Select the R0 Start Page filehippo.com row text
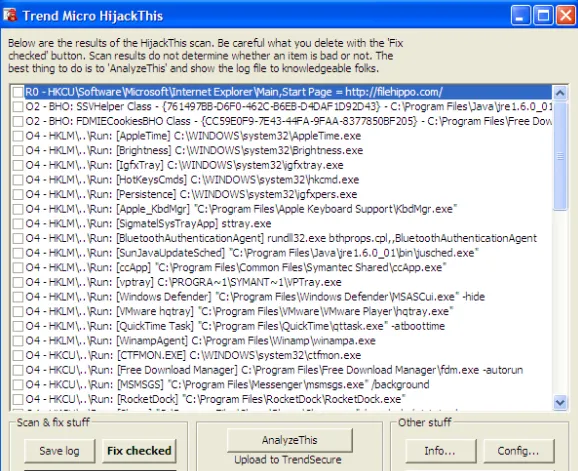Screen dimensions: 578x471 (234, 92)
